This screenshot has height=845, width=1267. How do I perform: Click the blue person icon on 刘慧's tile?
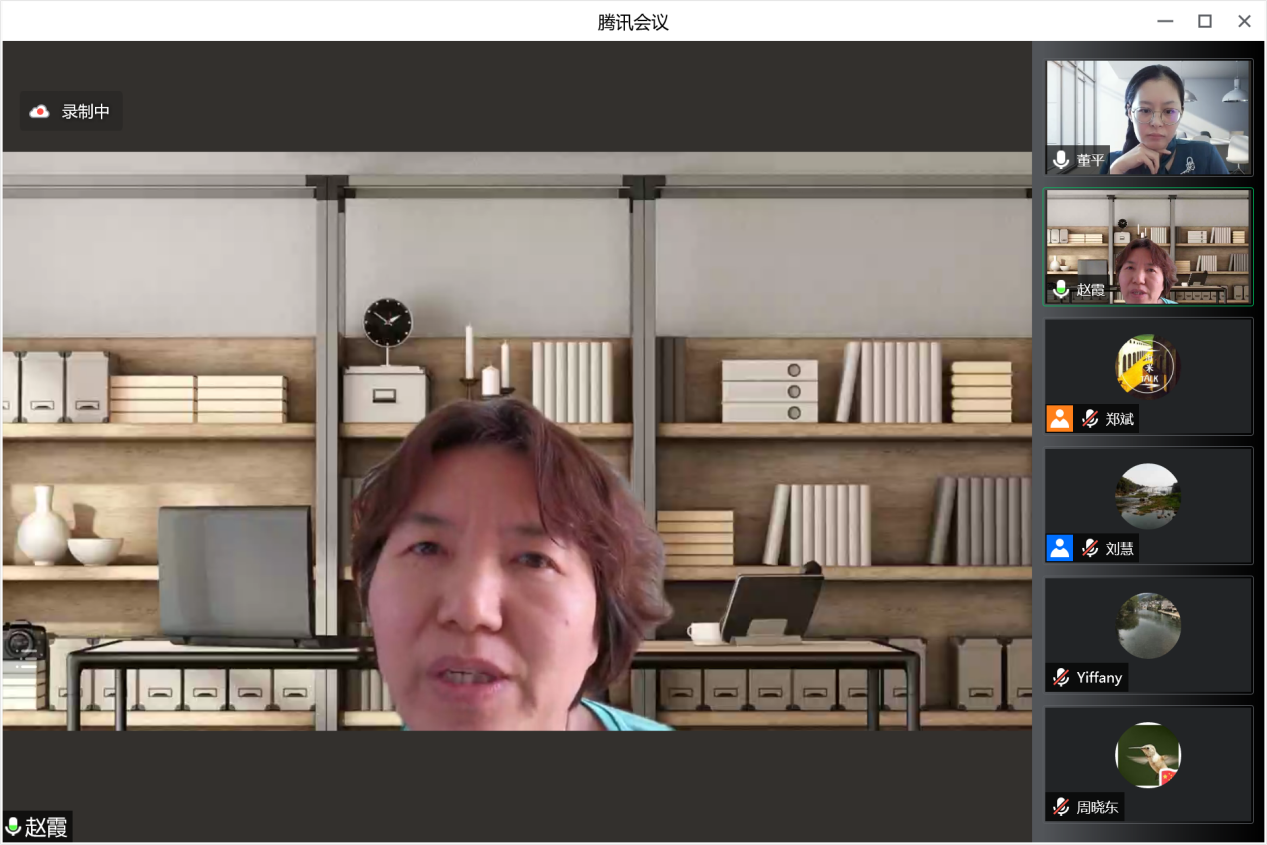tap(1060, 548)
